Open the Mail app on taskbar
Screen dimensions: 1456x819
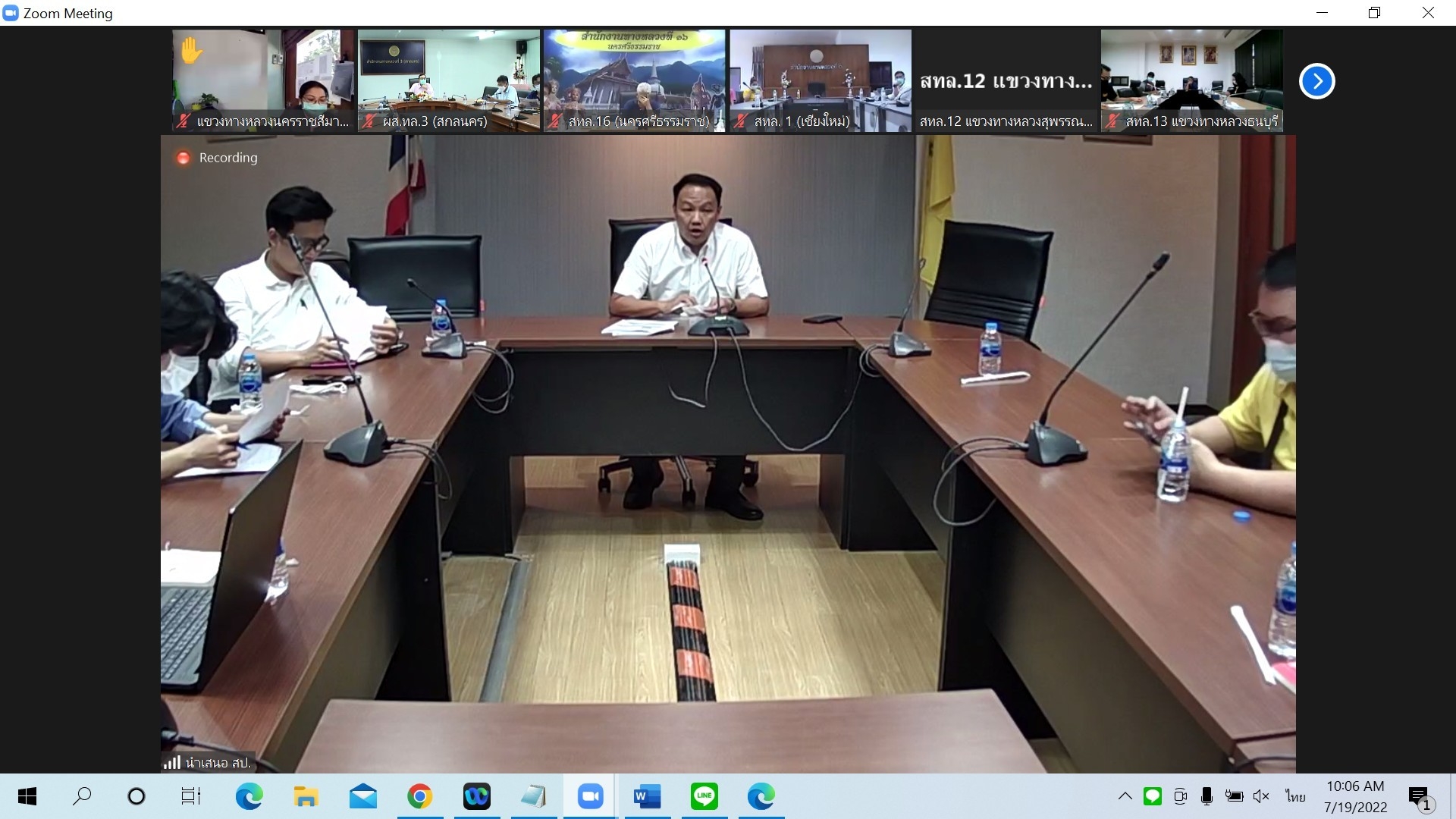(362, 796)
